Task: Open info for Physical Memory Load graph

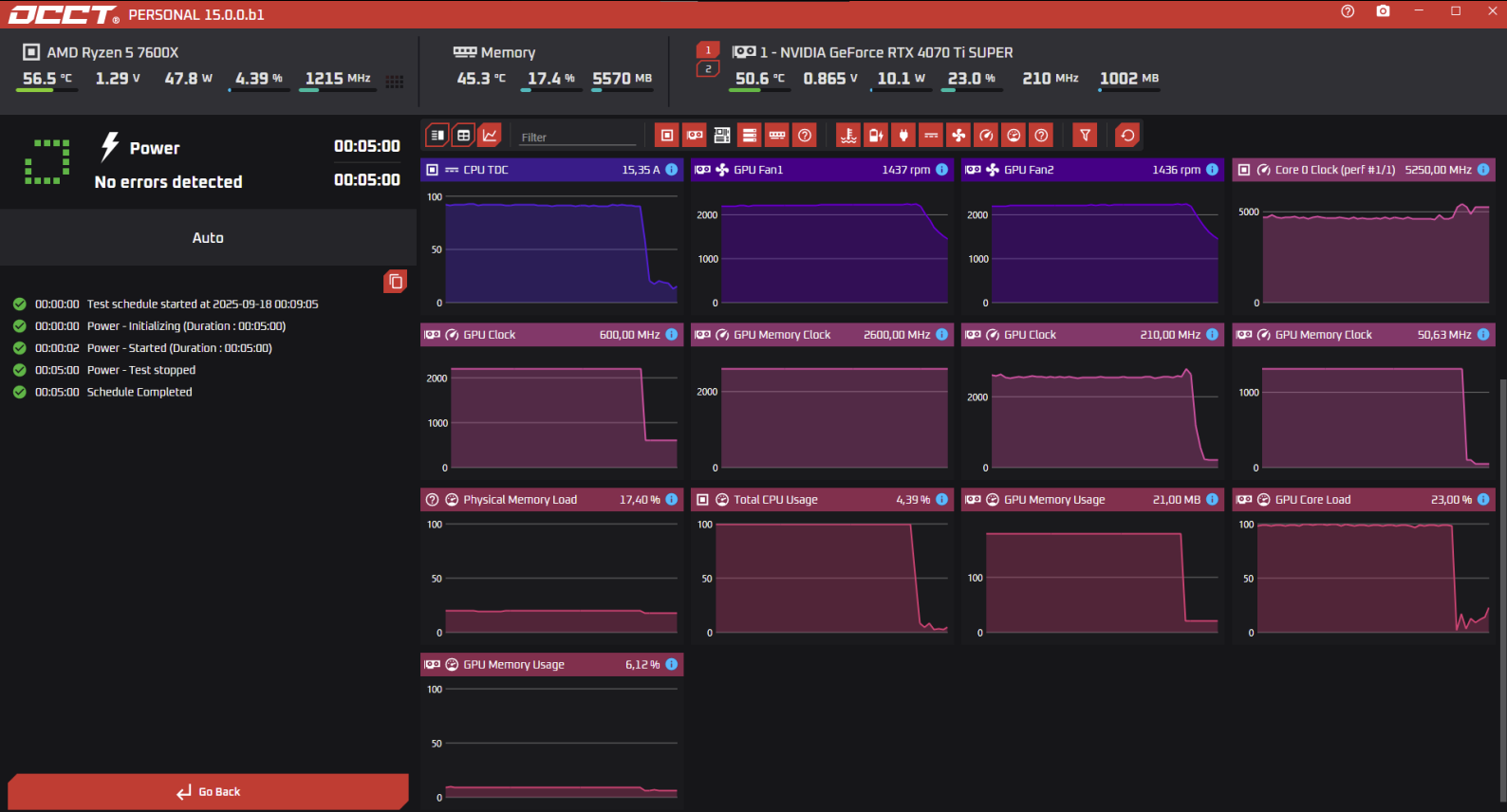Action: [672, 500]
